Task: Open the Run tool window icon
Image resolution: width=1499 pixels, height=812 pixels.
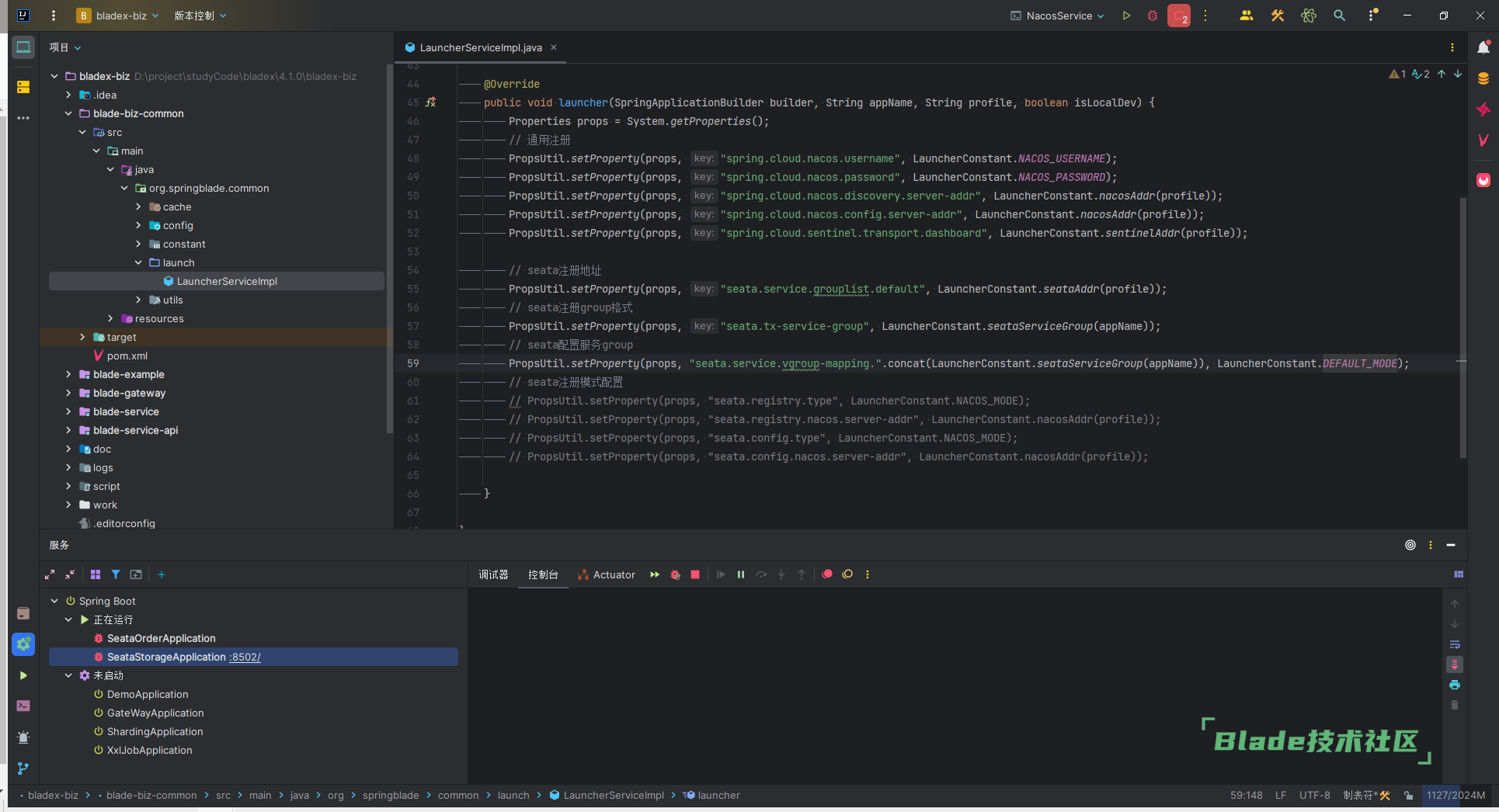Action: (x=23, y=675)
